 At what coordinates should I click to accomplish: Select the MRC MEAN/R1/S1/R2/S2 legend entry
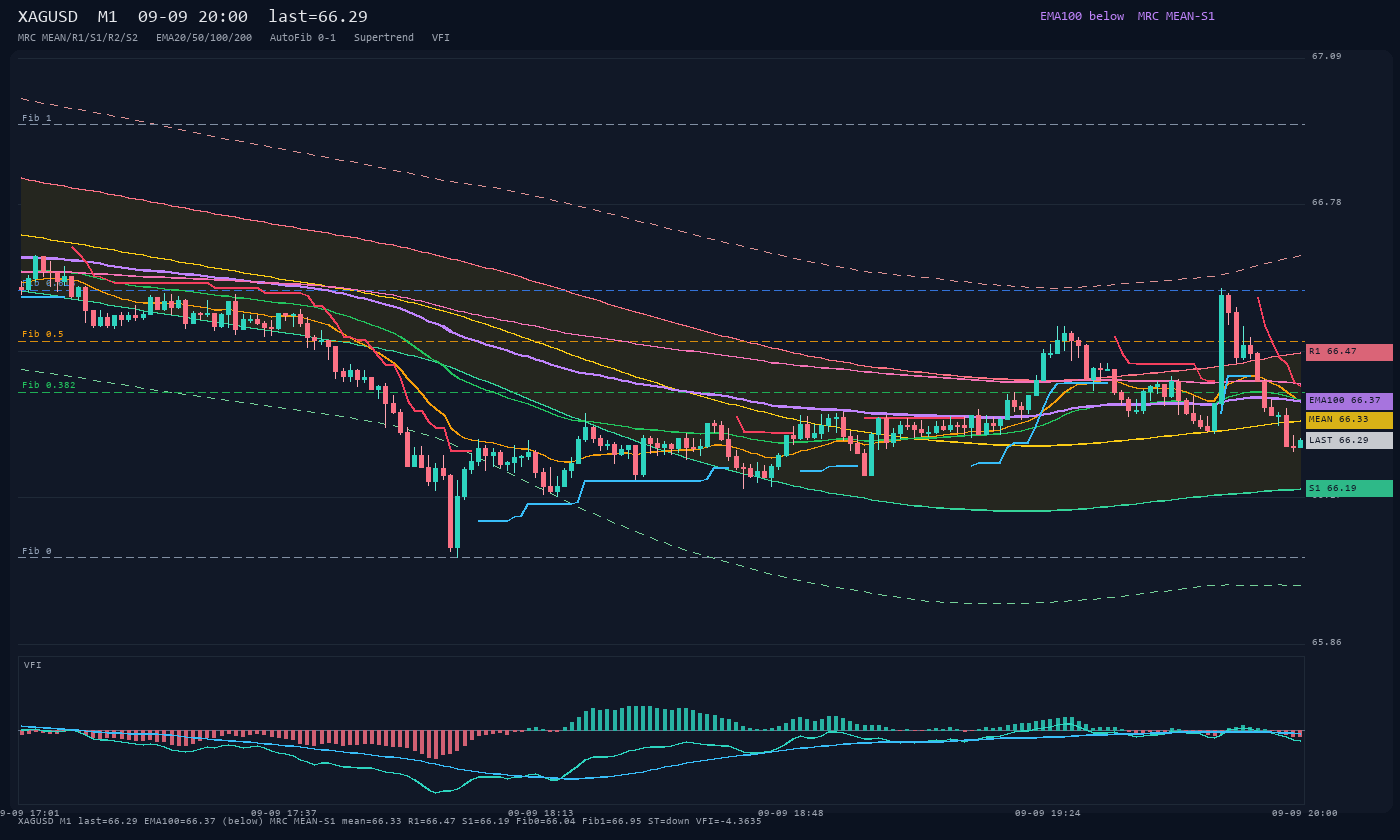coord(78,38)
